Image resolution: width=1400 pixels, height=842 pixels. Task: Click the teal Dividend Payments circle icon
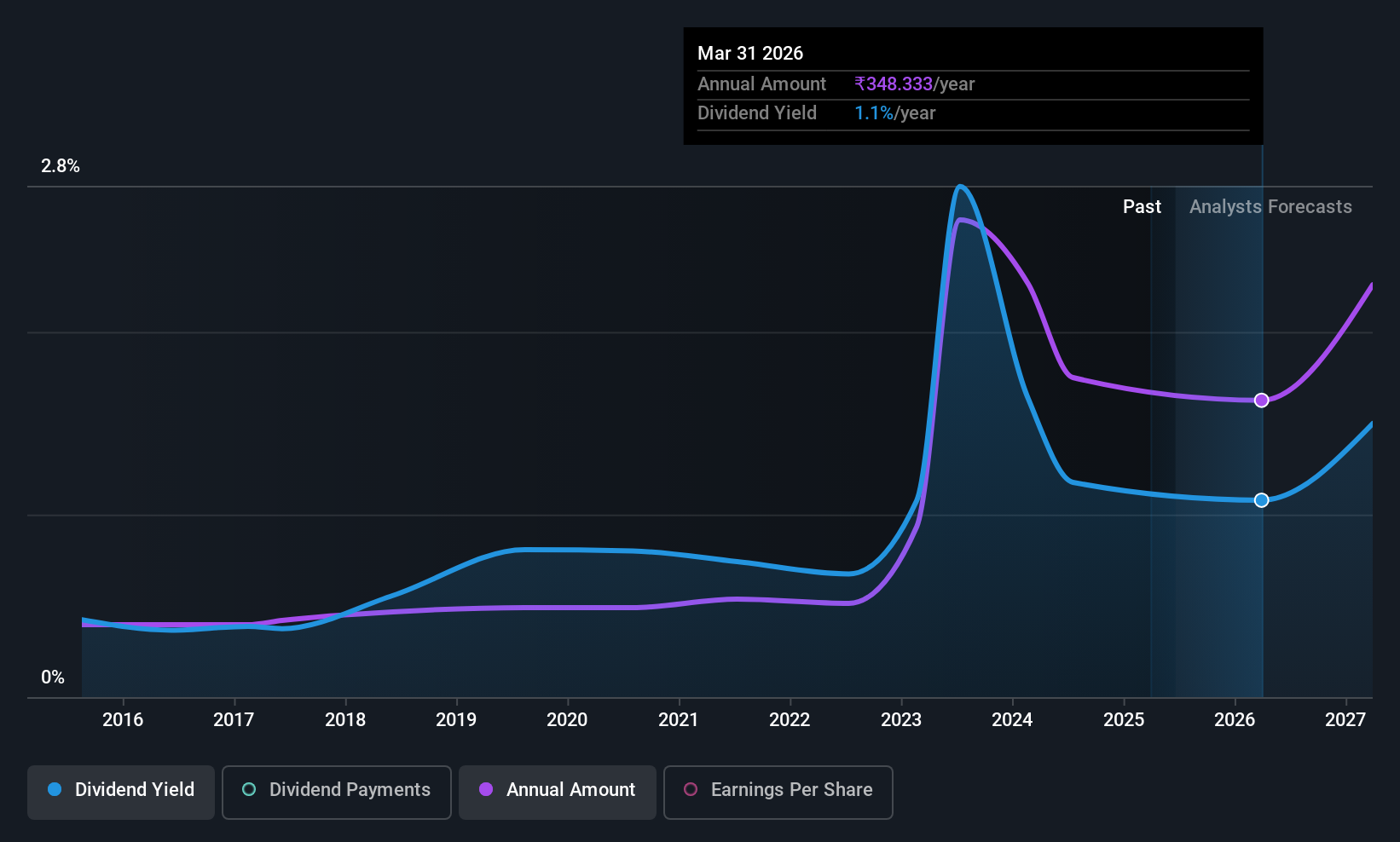249,789
